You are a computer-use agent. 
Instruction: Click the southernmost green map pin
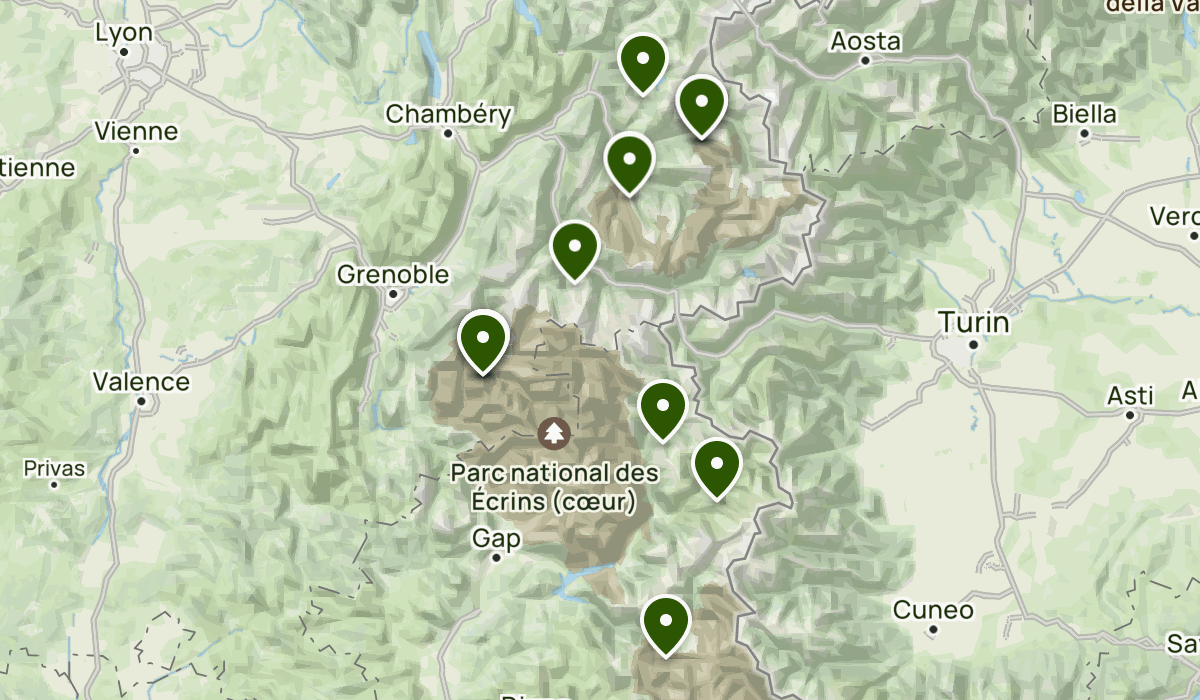point(666,625)
